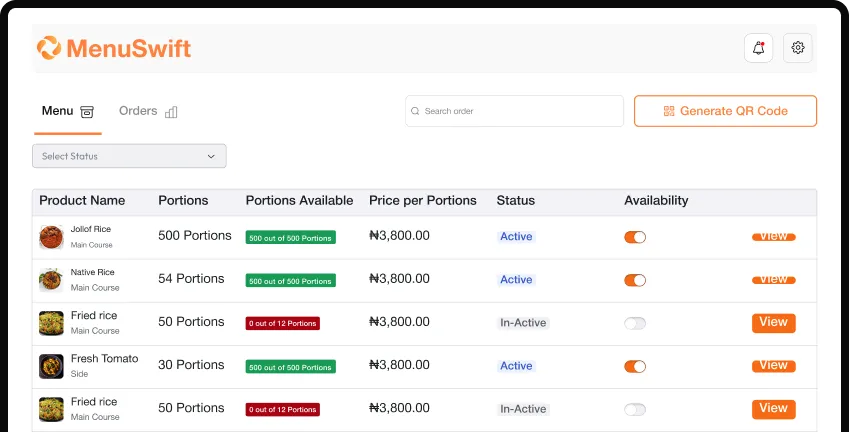Click the Availability column header
The image size is (849, 432).
(x=656, y=200)
